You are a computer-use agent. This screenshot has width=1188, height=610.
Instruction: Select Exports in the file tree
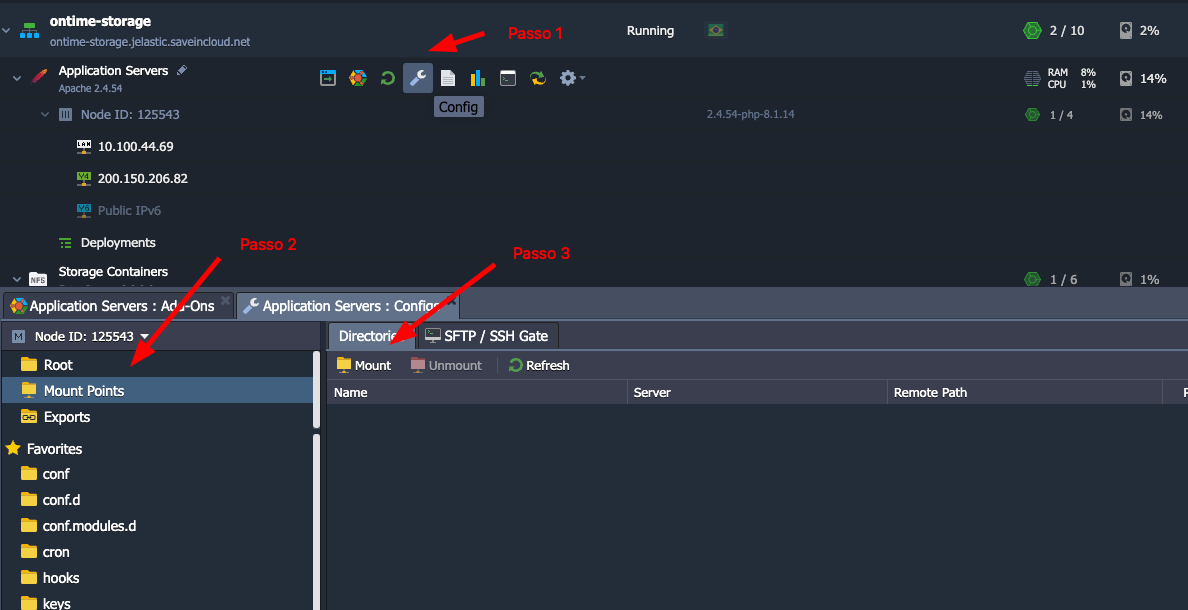tap(67, 417)
